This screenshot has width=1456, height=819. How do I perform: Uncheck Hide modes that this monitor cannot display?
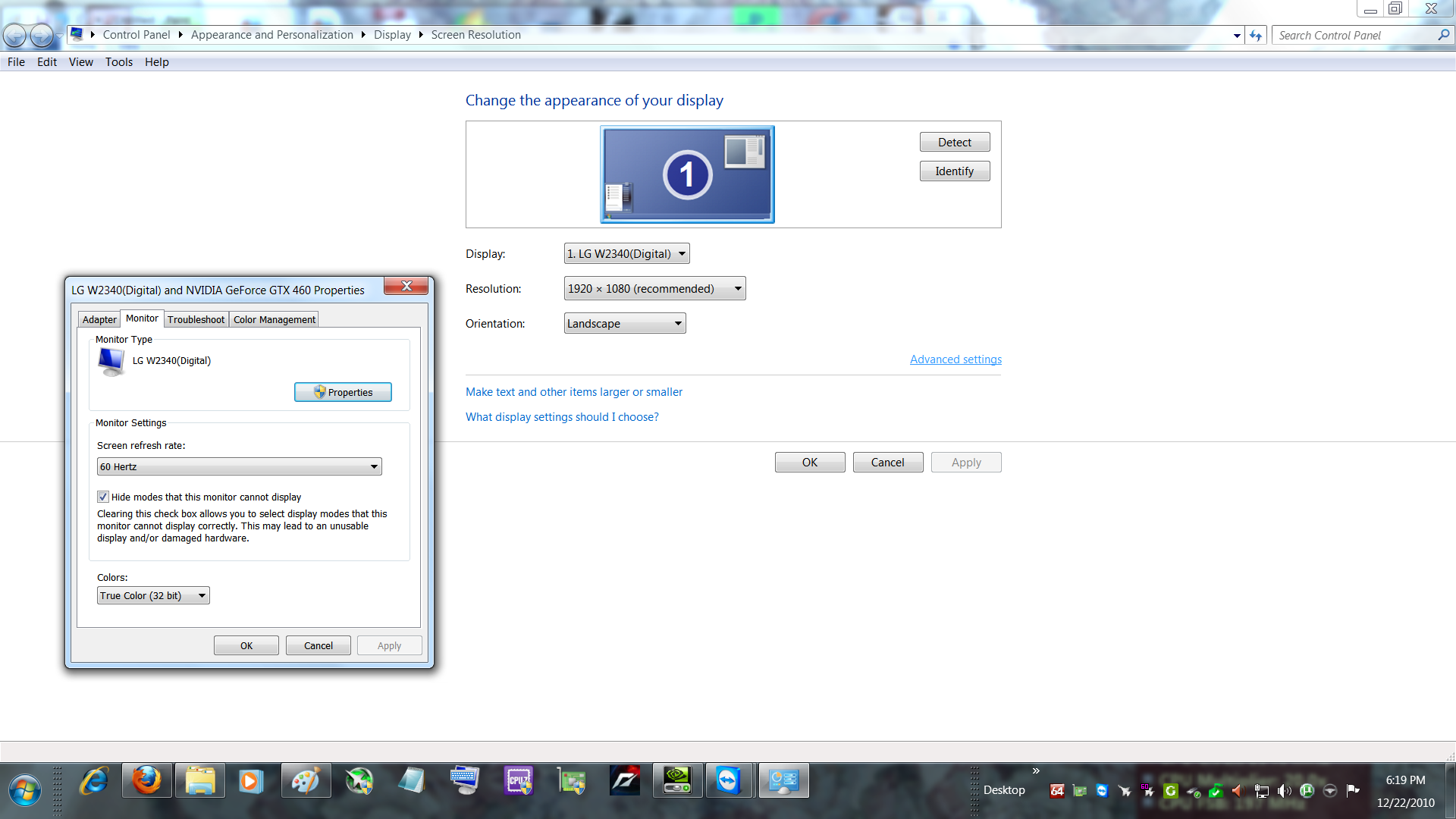tap(103, 497)
